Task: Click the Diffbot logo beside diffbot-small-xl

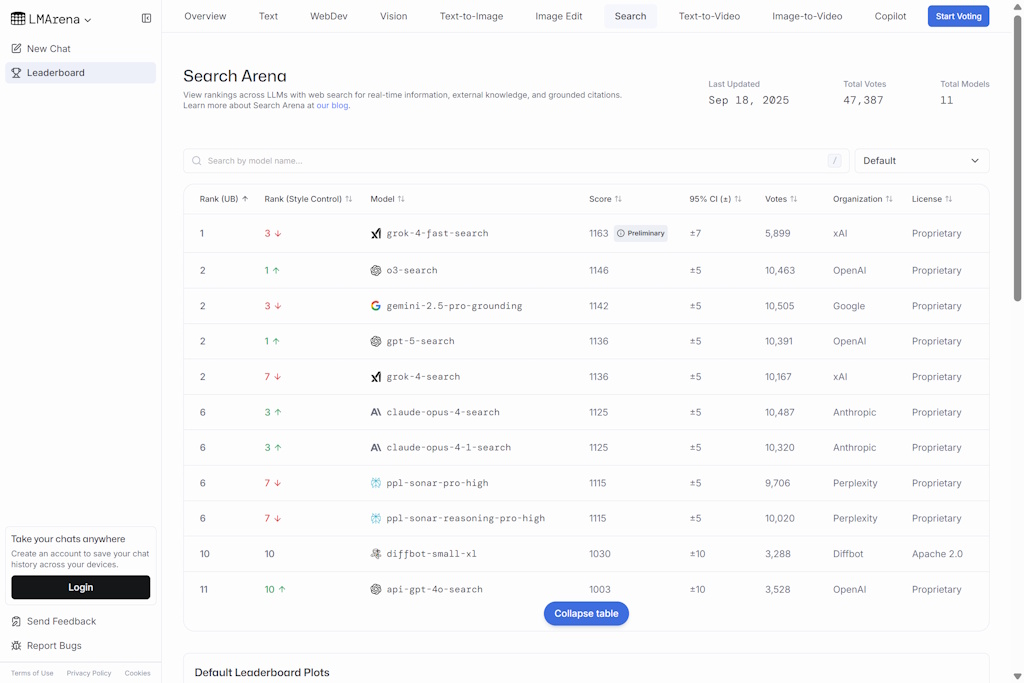Action: (x=376, y=554)
